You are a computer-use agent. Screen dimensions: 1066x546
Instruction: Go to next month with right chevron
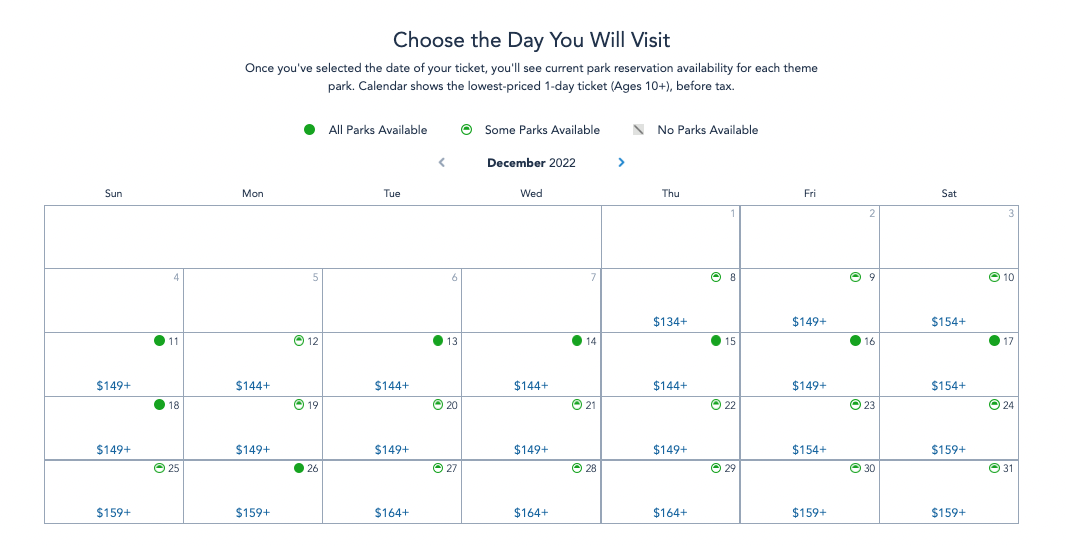[621, 163]
